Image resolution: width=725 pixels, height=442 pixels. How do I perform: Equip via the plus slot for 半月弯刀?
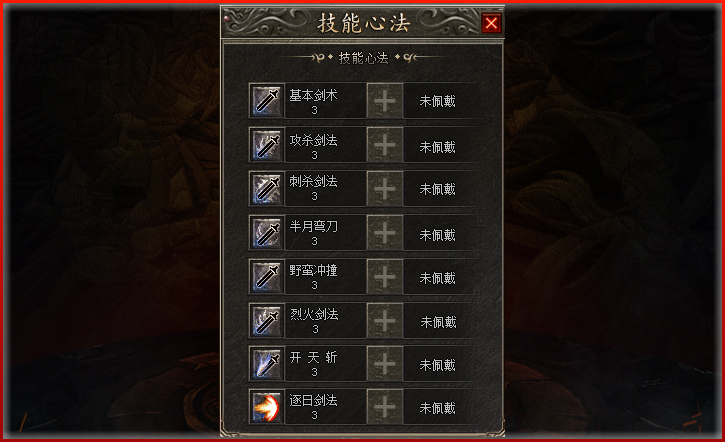pos(385,233)
